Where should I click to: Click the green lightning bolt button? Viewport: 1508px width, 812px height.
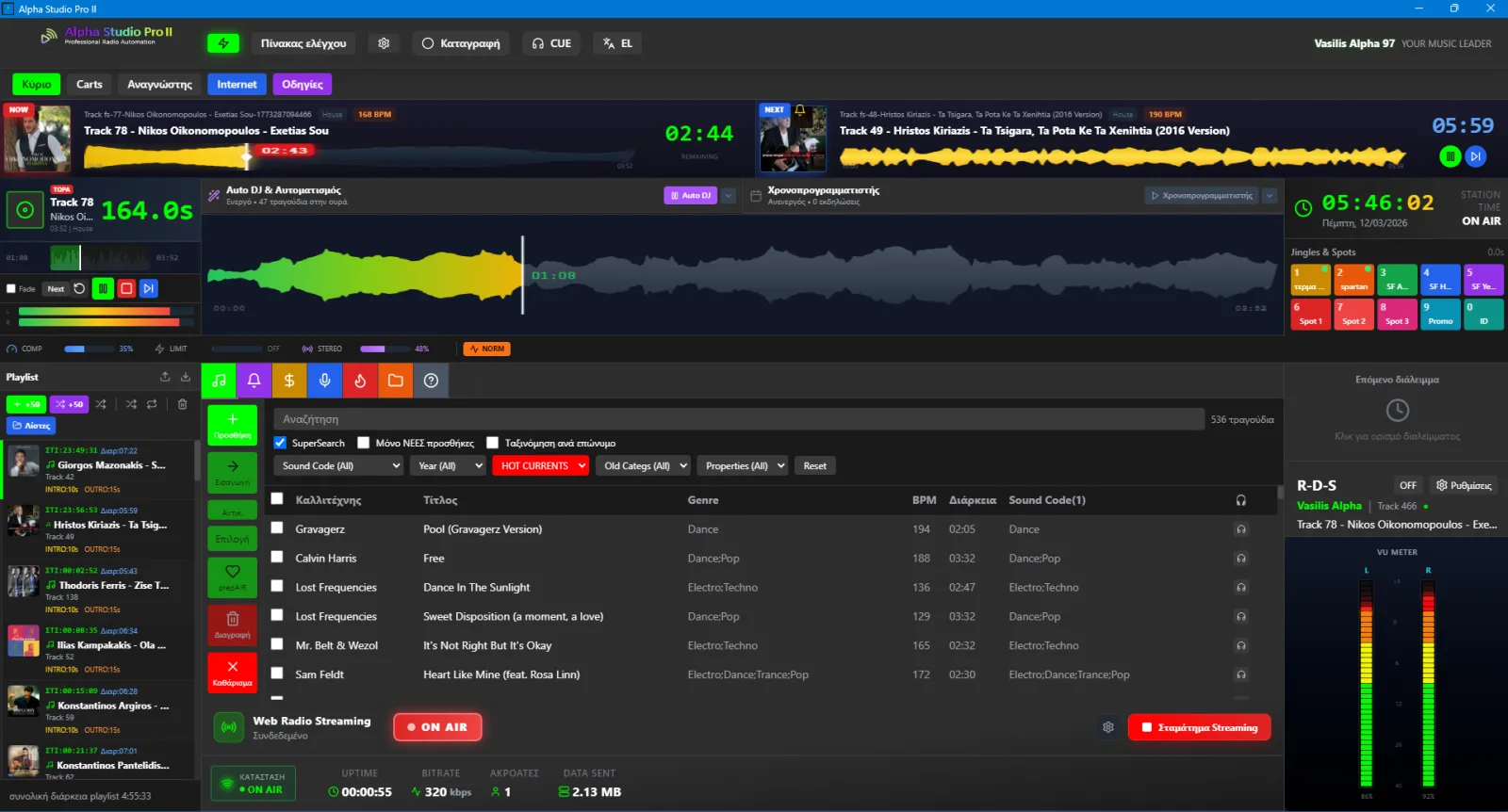coord(222,43)
